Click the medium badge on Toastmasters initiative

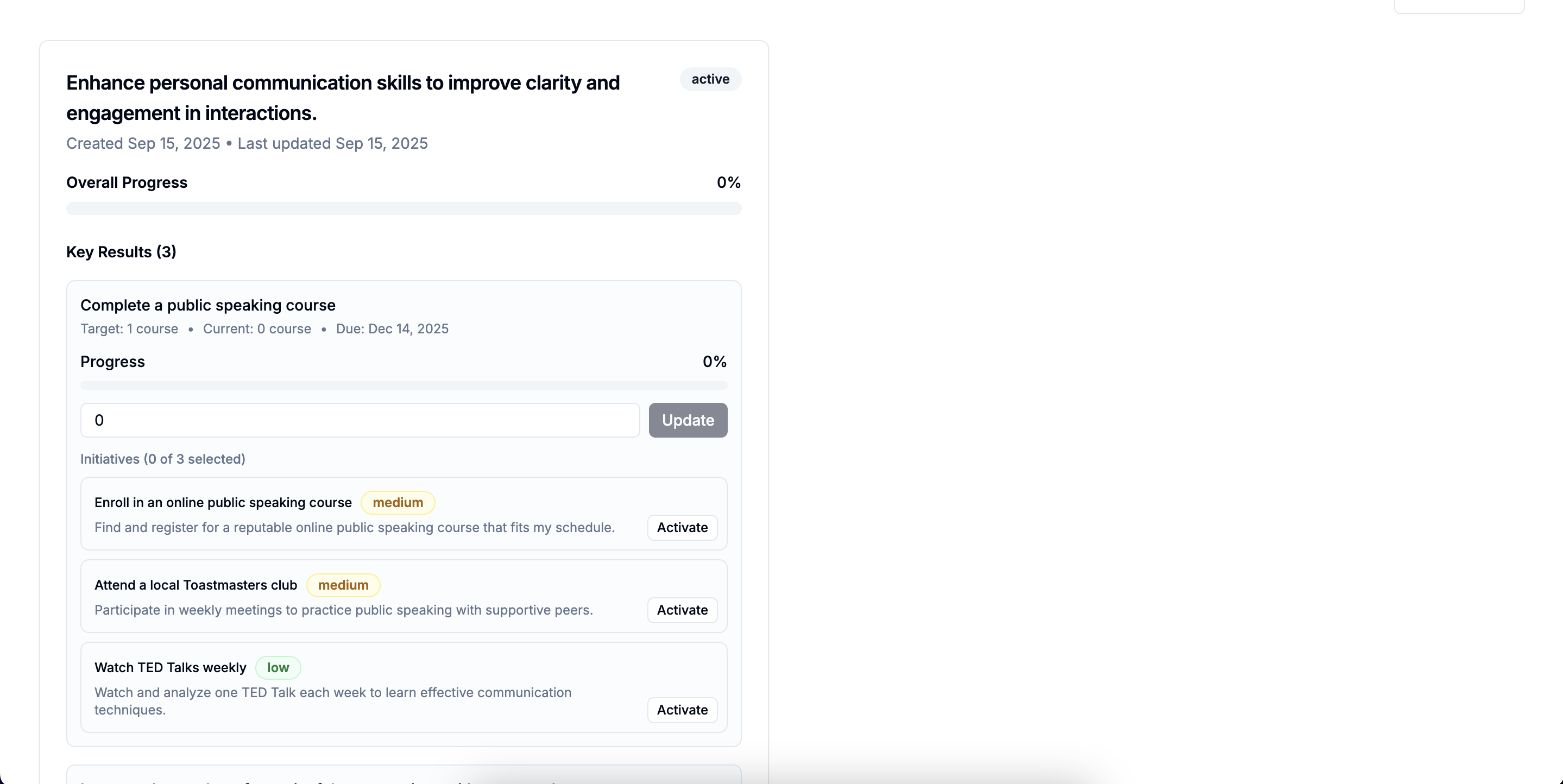point(343,585)
